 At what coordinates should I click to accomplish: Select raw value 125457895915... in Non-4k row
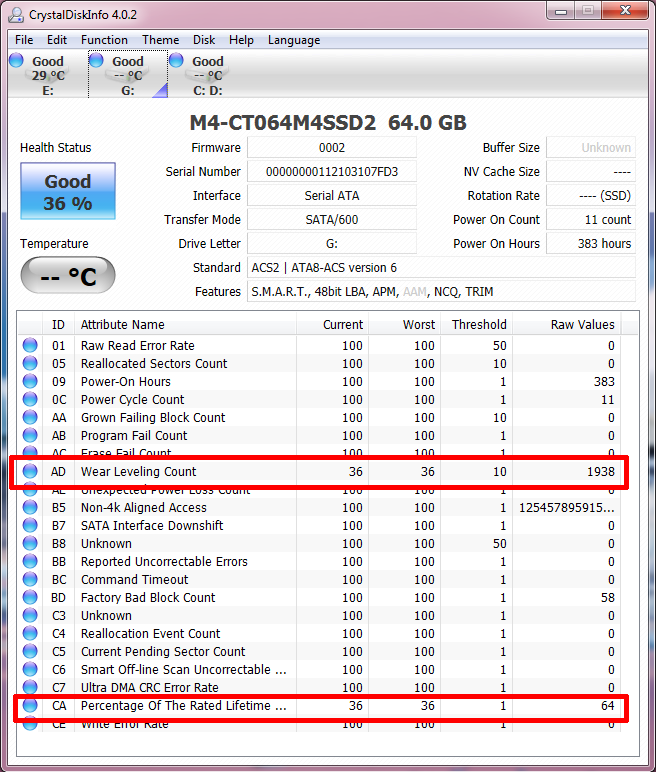tap(567, 507)
